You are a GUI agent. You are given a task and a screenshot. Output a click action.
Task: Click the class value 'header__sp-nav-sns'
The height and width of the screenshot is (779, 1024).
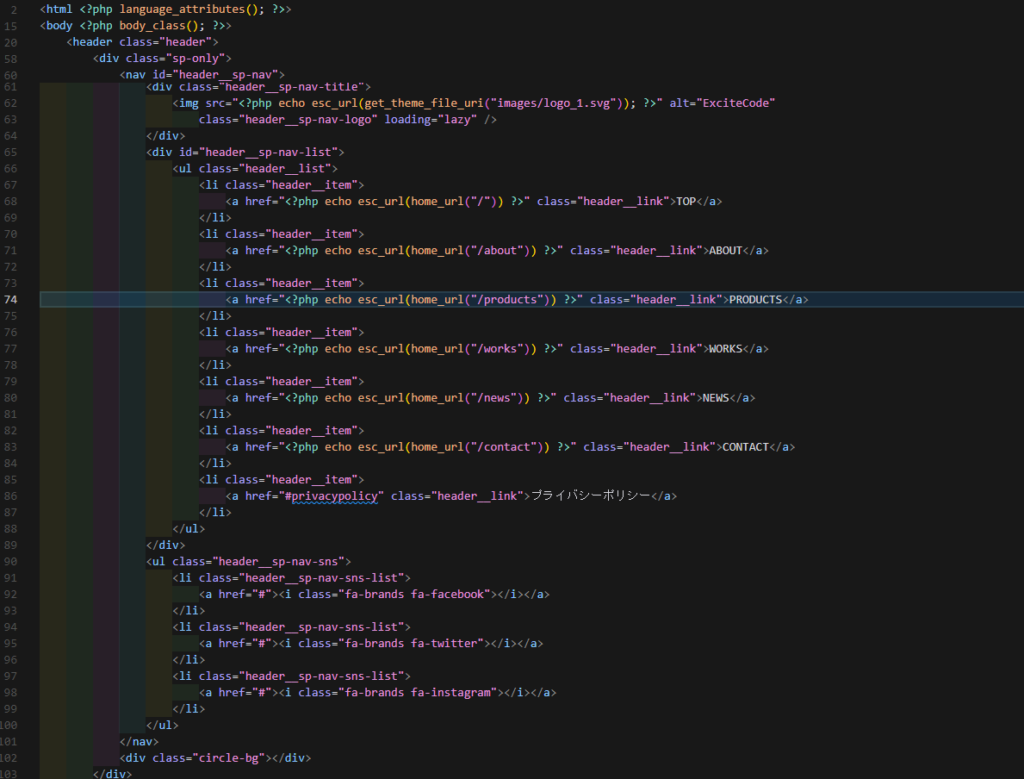278,562
